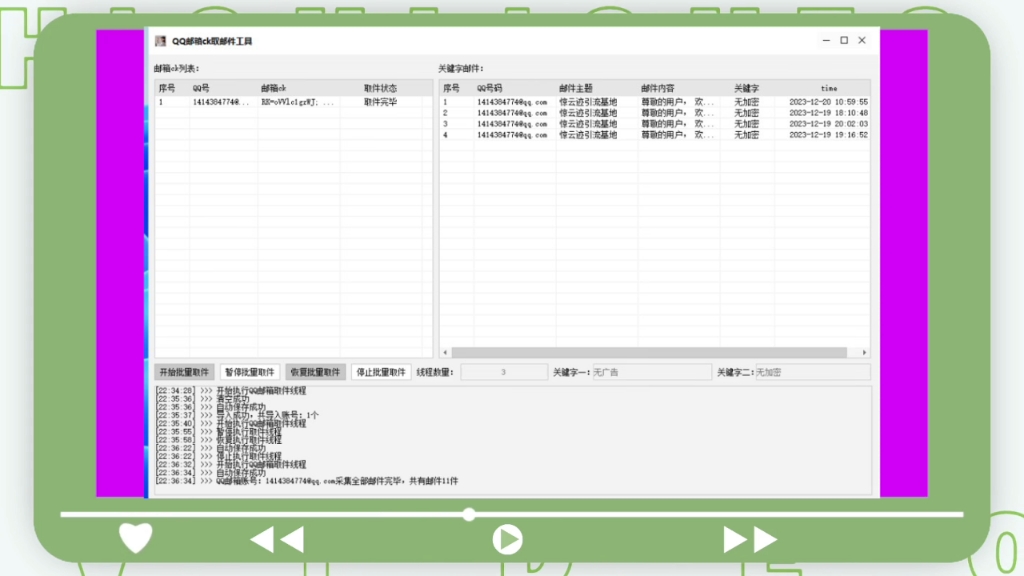
Task: Click the horizontal scrollbar left arrow
Action: [445, 353]
